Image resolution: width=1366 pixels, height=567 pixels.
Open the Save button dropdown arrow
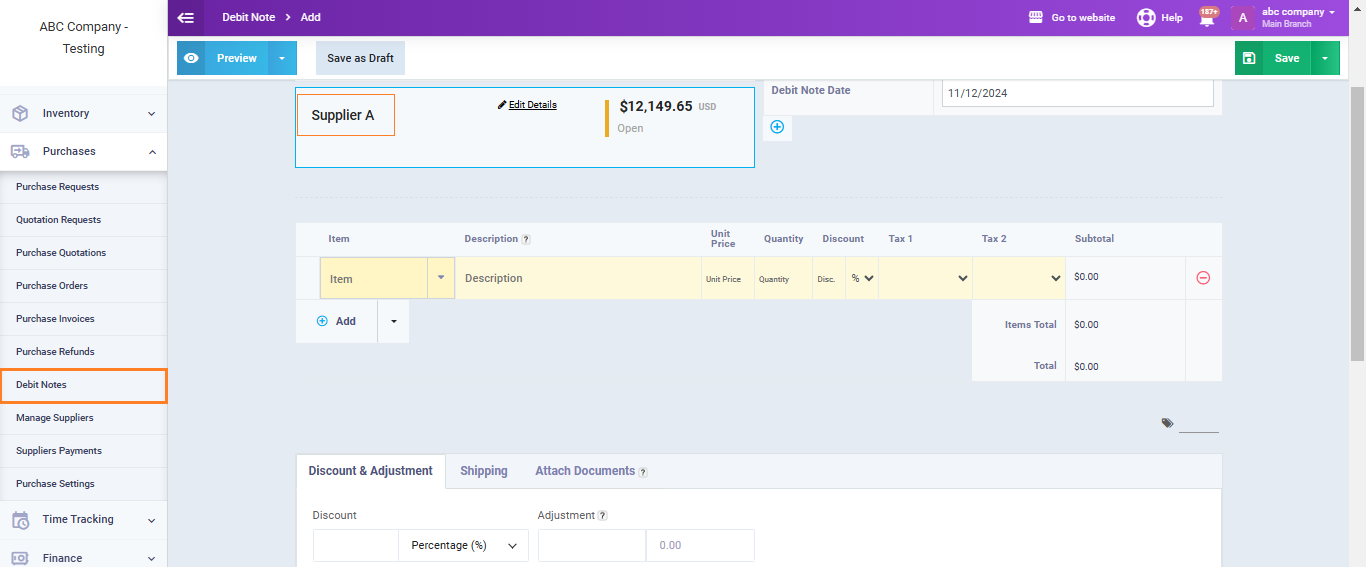click(x=1325, y=58)
